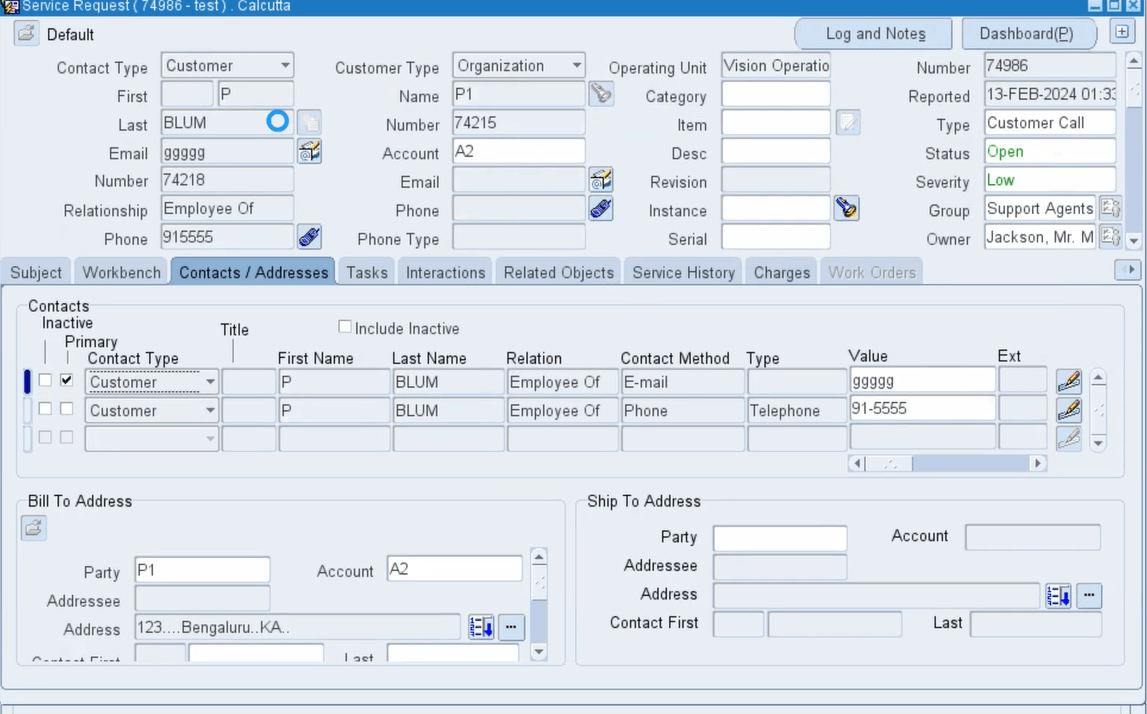Toggle Primary checkbox on Phone contact row
Screen dimensions: 1147x714
click(x=67, y=408)
